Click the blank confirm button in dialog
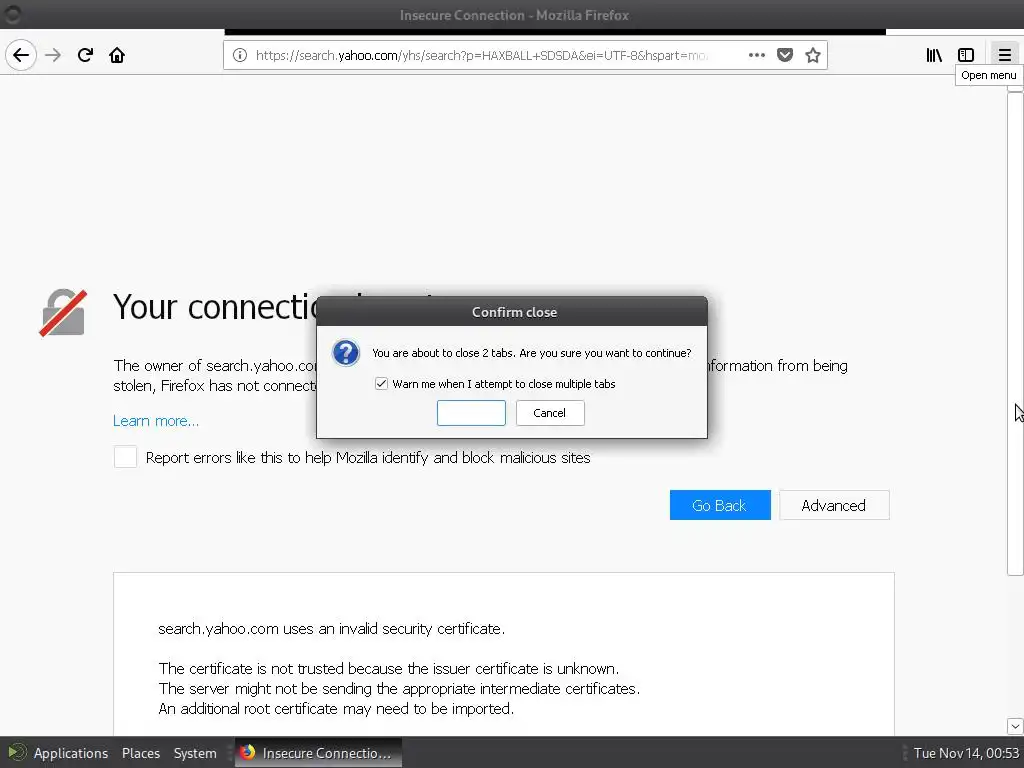This screenshot has height=768, width=1024. 471,413
